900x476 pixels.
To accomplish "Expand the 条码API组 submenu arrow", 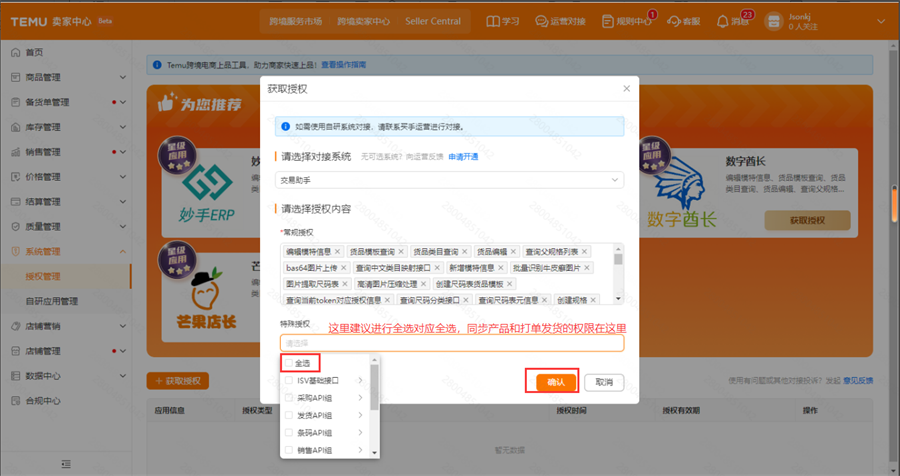I will tap(360, 432).
